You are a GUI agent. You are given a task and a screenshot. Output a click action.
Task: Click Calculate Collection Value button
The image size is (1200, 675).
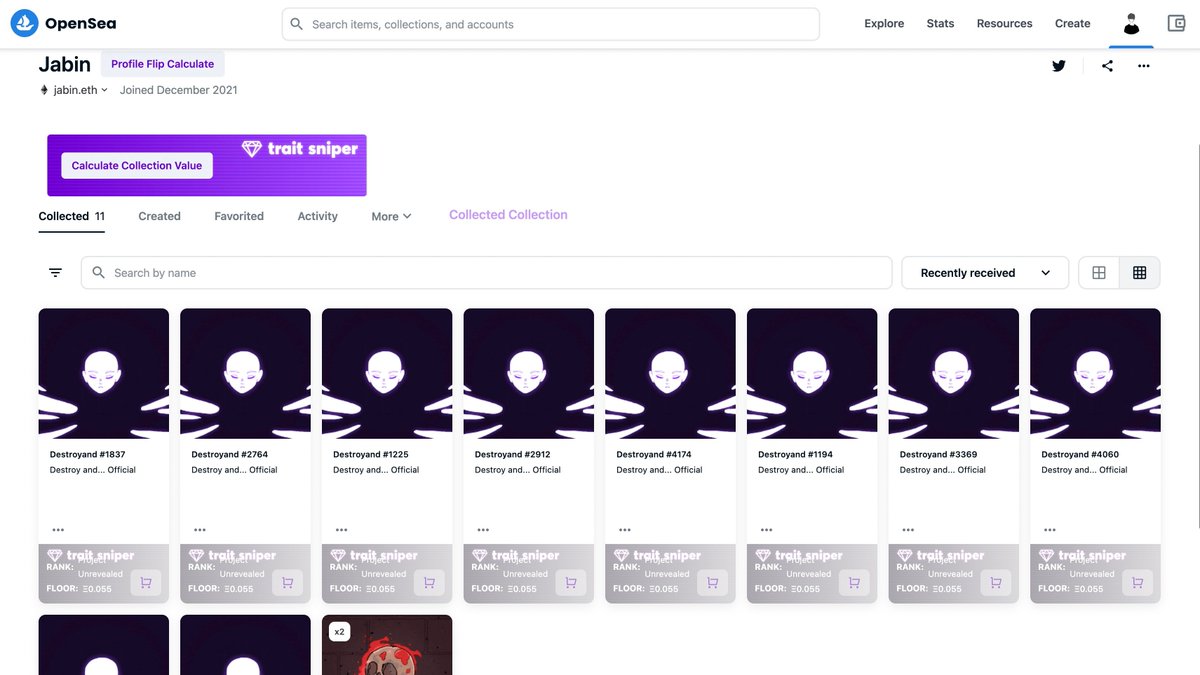click(137, 166)
